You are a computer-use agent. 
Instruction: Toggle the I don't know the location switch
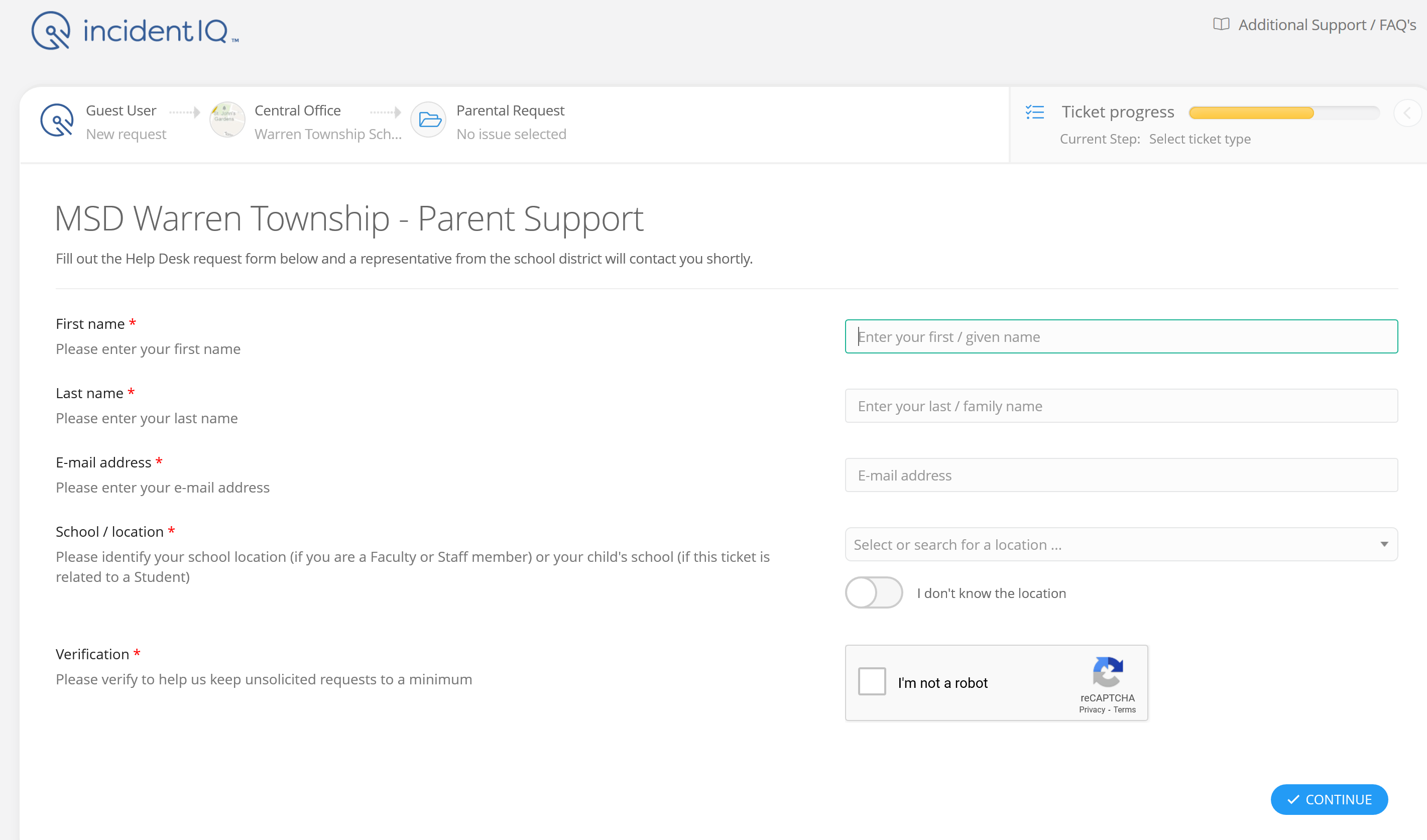coord(874,593)
